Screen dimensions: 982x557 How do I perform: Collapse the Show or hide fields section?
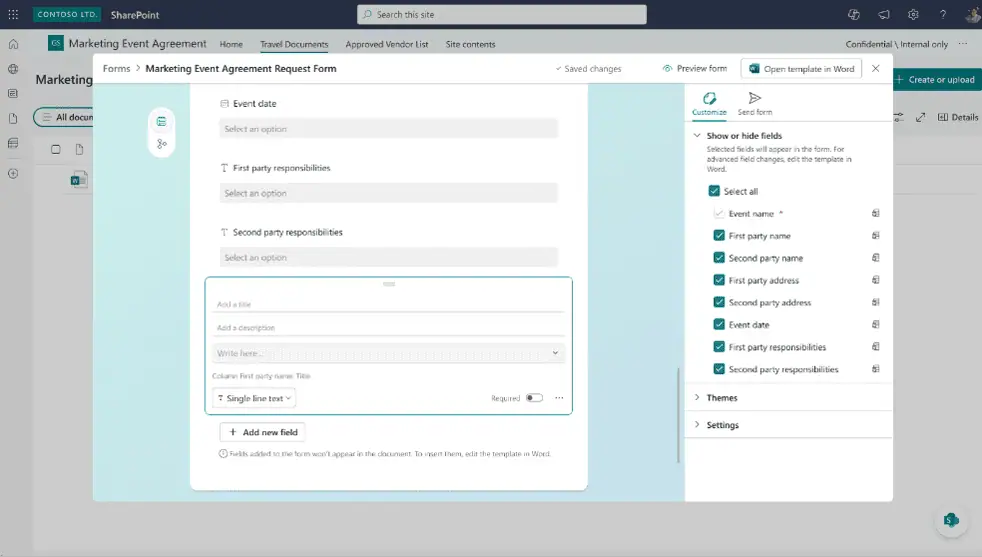(697, 135)
